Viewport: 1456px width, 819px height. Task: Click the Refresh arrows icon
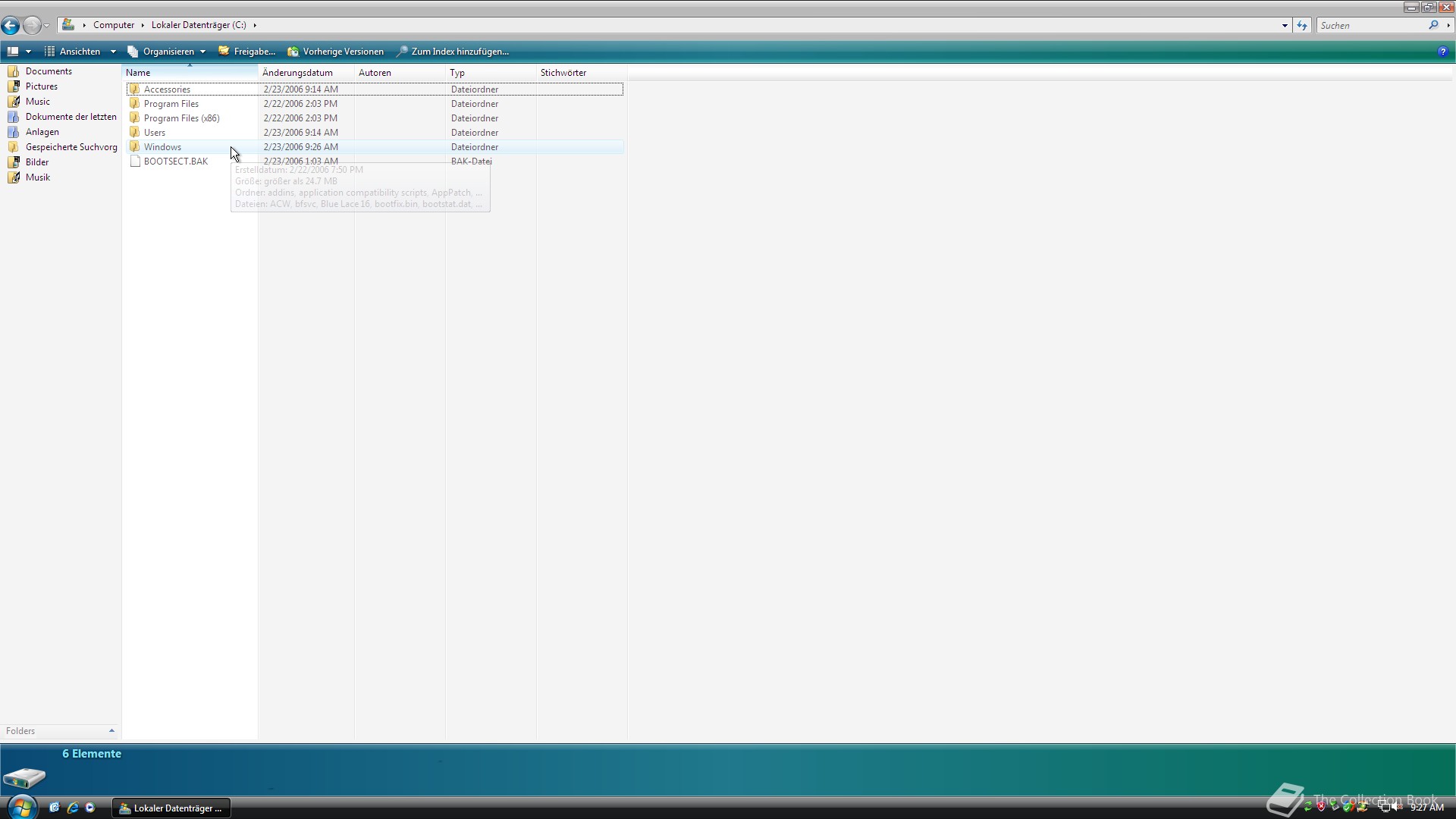[1302, 26]
